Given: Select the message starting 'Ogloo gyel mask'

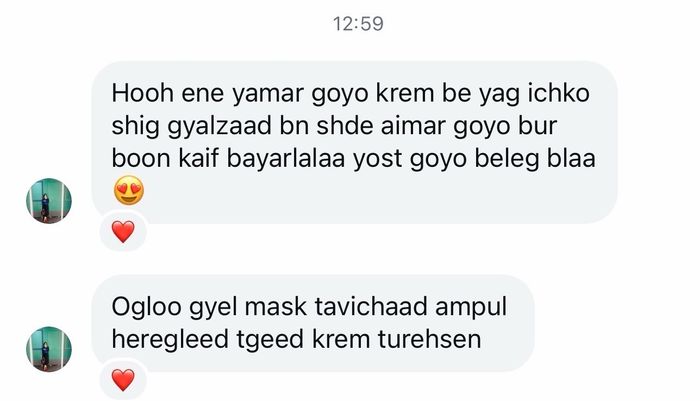Looking at the screenshot, I should (x=313, y=323).
